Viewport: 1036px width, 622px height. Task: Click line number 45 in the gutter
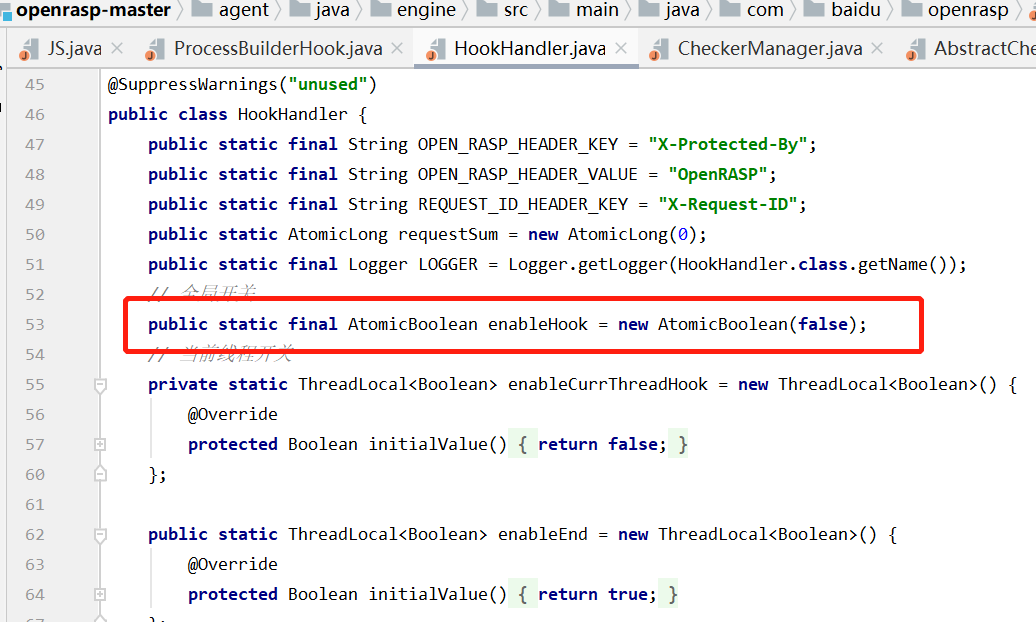[x=34, y=85]
